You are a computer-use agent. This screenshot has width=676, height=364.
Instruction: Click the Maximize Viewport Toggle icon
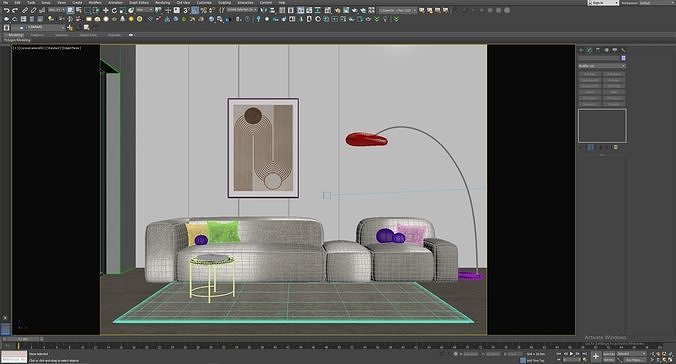click(670, 360)
